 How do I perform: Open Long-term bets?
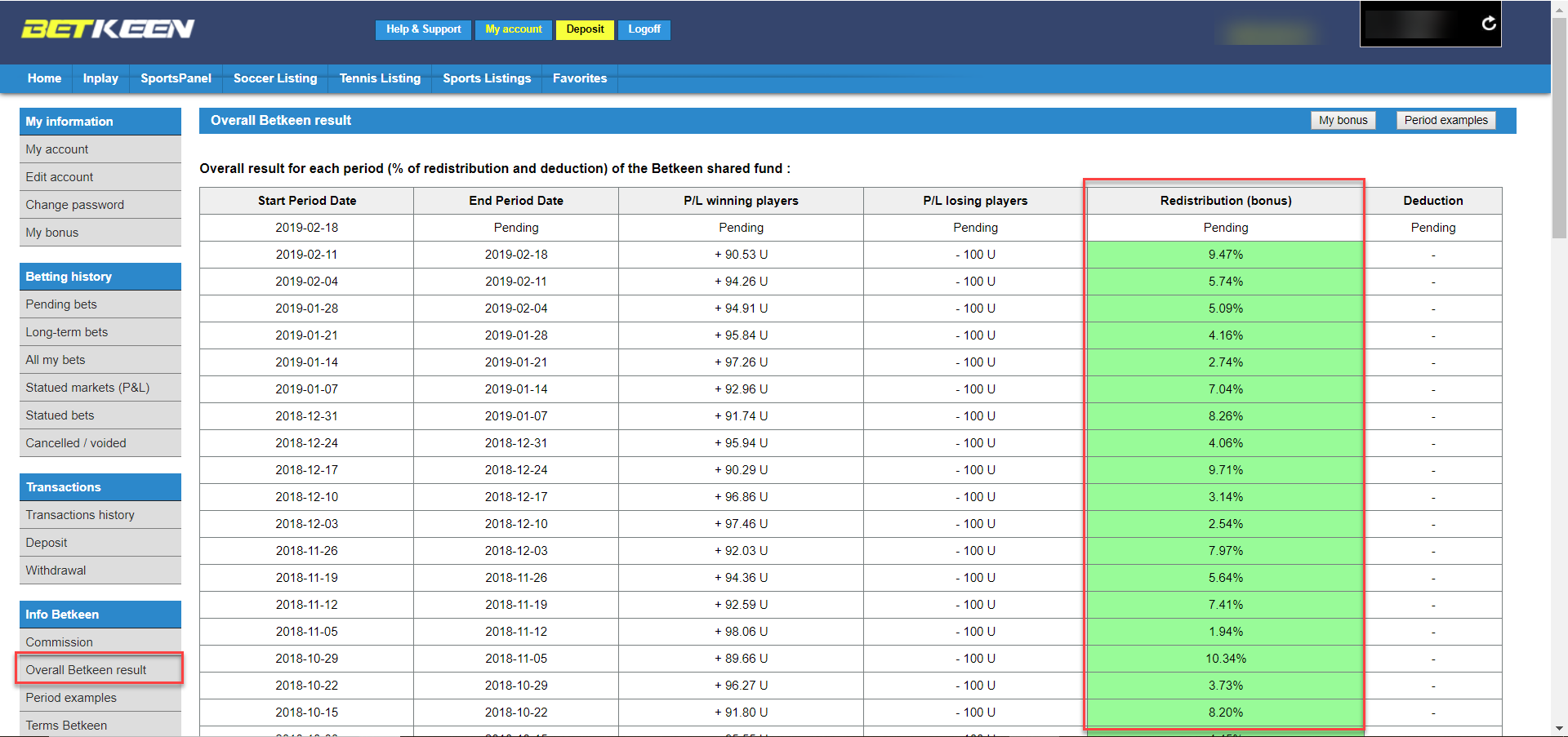point(100,332)
